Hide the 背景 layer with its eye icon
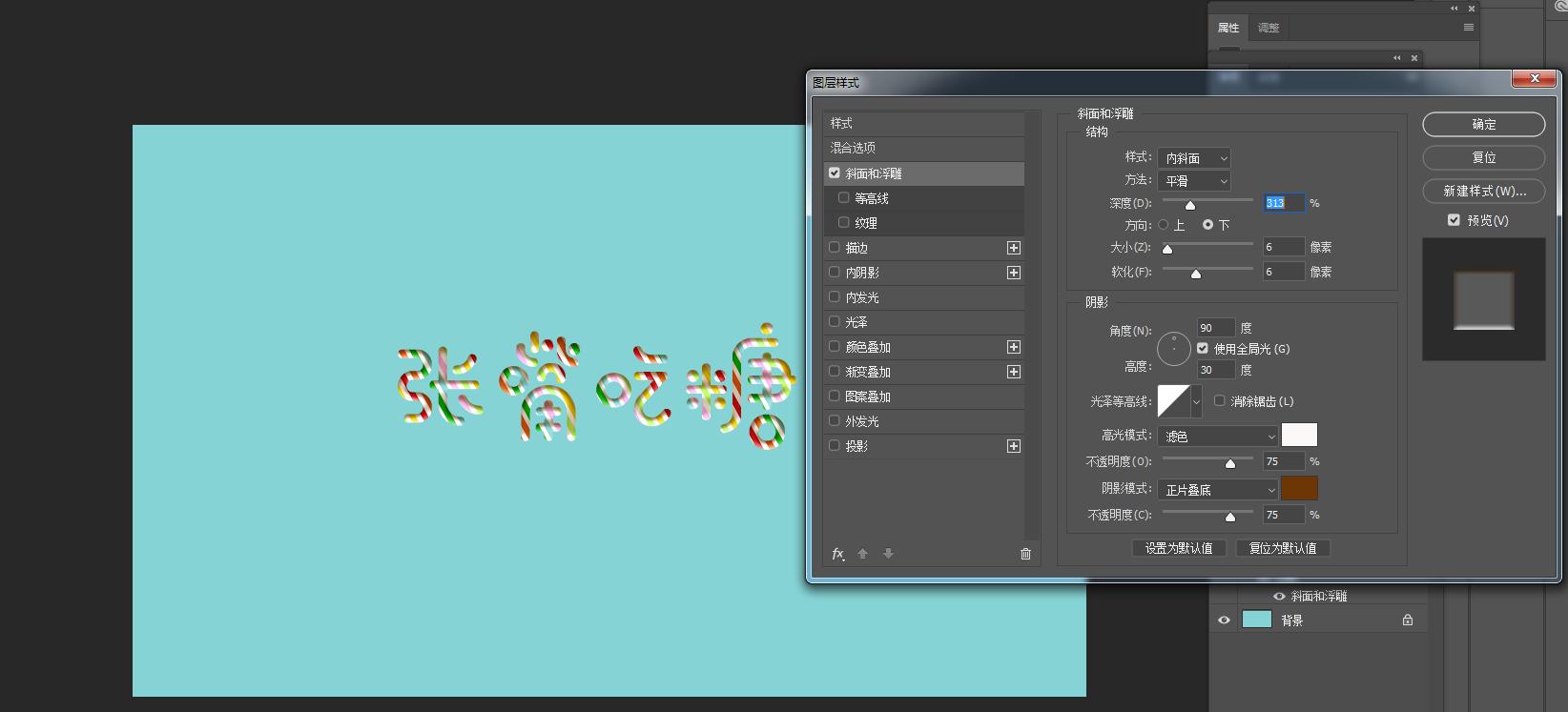This screenshot has height=712, width=1568. coord(1224,620)
